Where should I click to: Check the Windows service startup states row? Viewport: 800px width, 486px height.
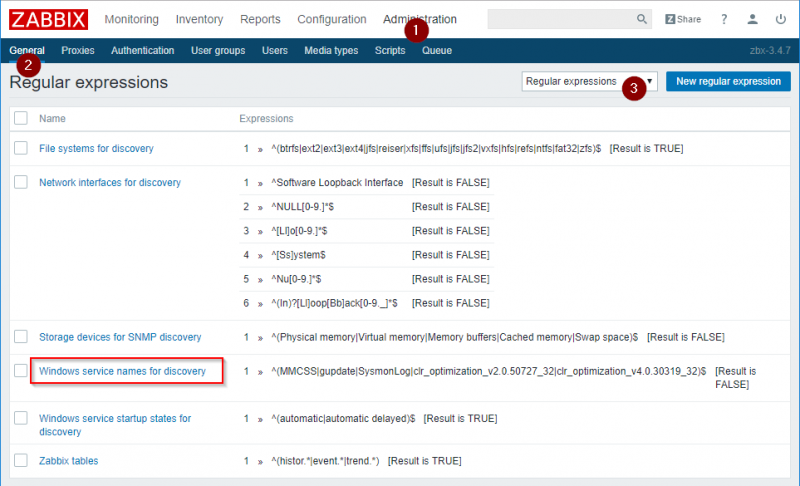pyautogui.click(x=21, y=418)
